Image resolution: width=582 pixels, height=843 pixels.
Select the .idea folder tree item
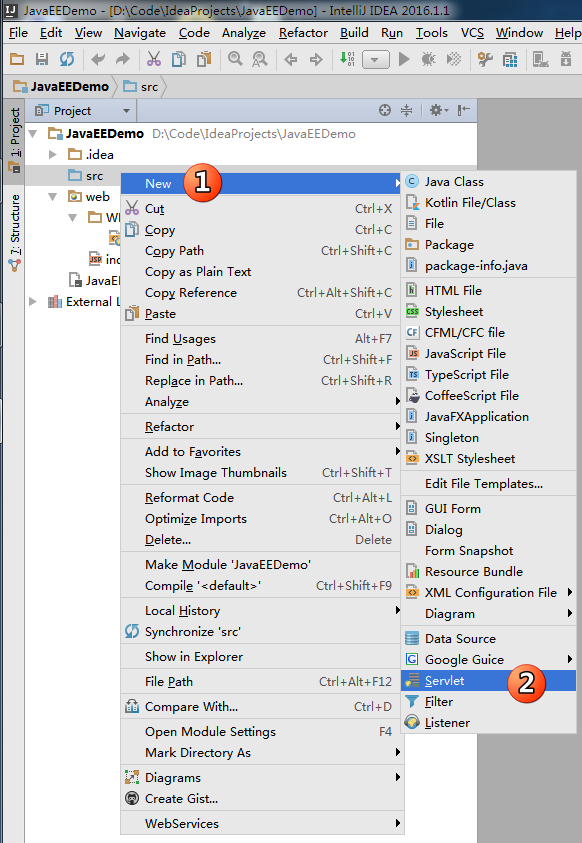coord(91,155)
